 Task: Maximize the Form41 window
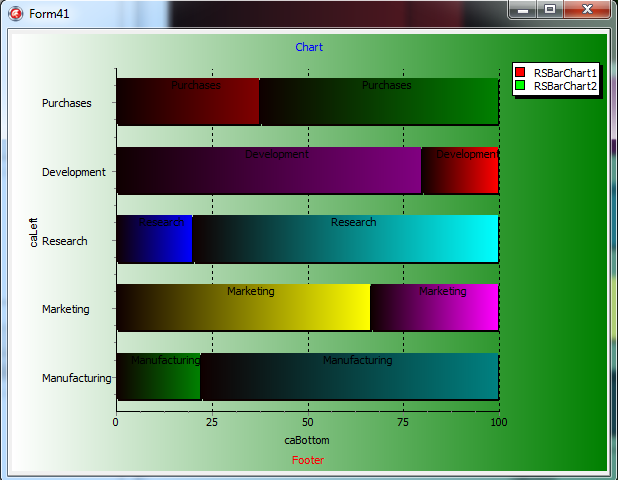(x=549, y=10)
